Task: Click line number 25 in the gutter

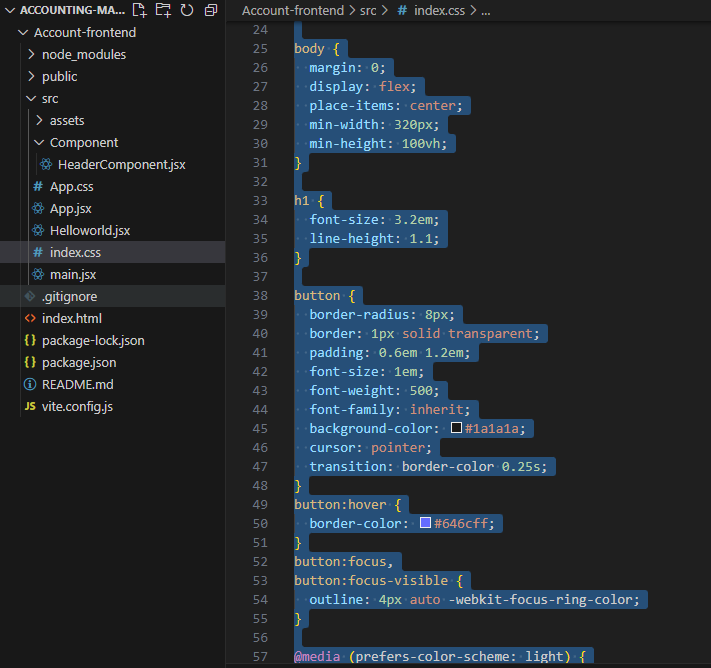Action: (260, 49)
